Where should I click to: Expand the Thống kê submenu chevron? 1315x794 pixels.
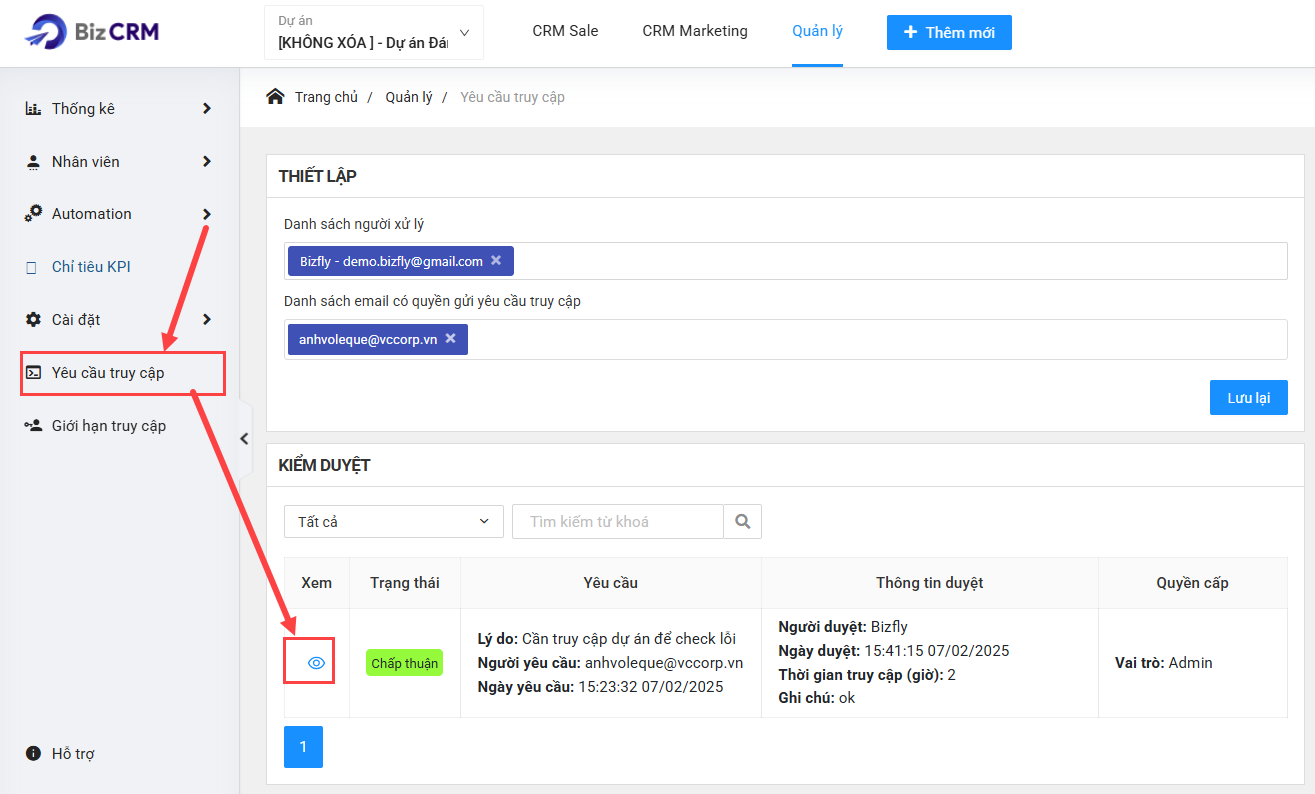click(207, 108)
